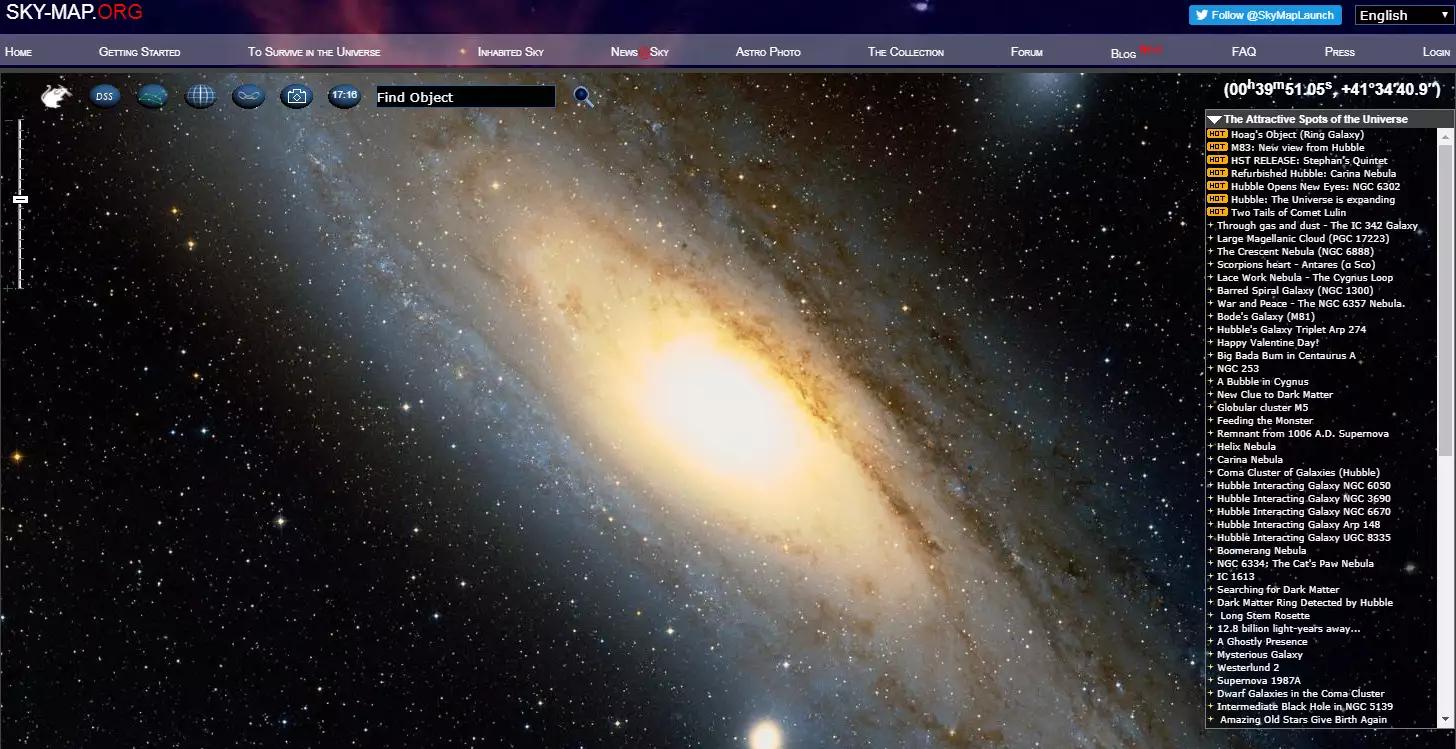Screen dimensions: 1456x749
Task: Open Through gas and dust - The IC 342 Galaxy
Action: click(x=1317, y=225)
